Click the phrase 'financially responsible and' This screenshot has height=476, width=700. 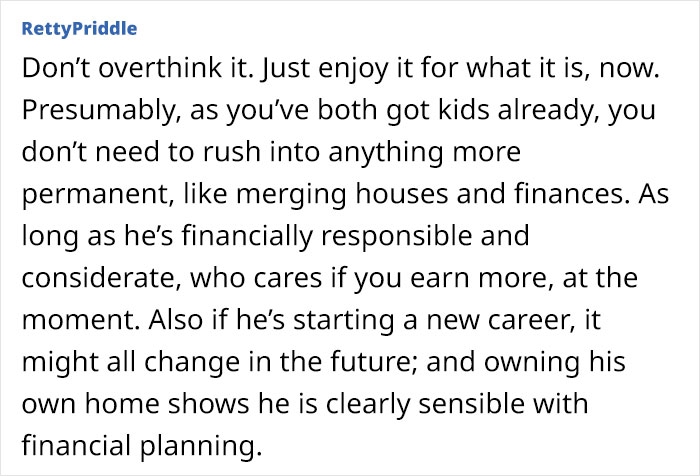[x=355, y=236]
